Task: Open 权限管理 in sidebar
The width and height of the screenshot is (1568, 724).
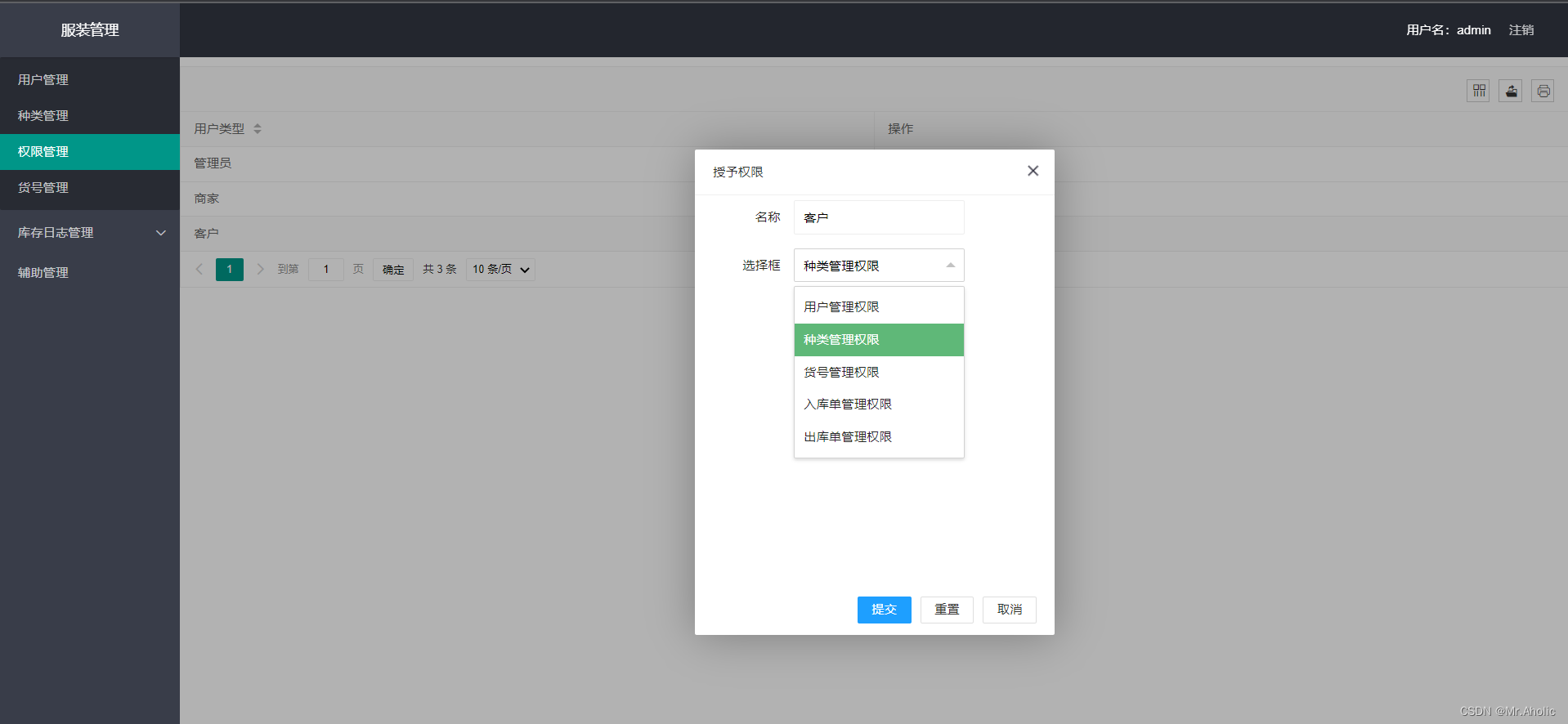Action: [90, 152]
